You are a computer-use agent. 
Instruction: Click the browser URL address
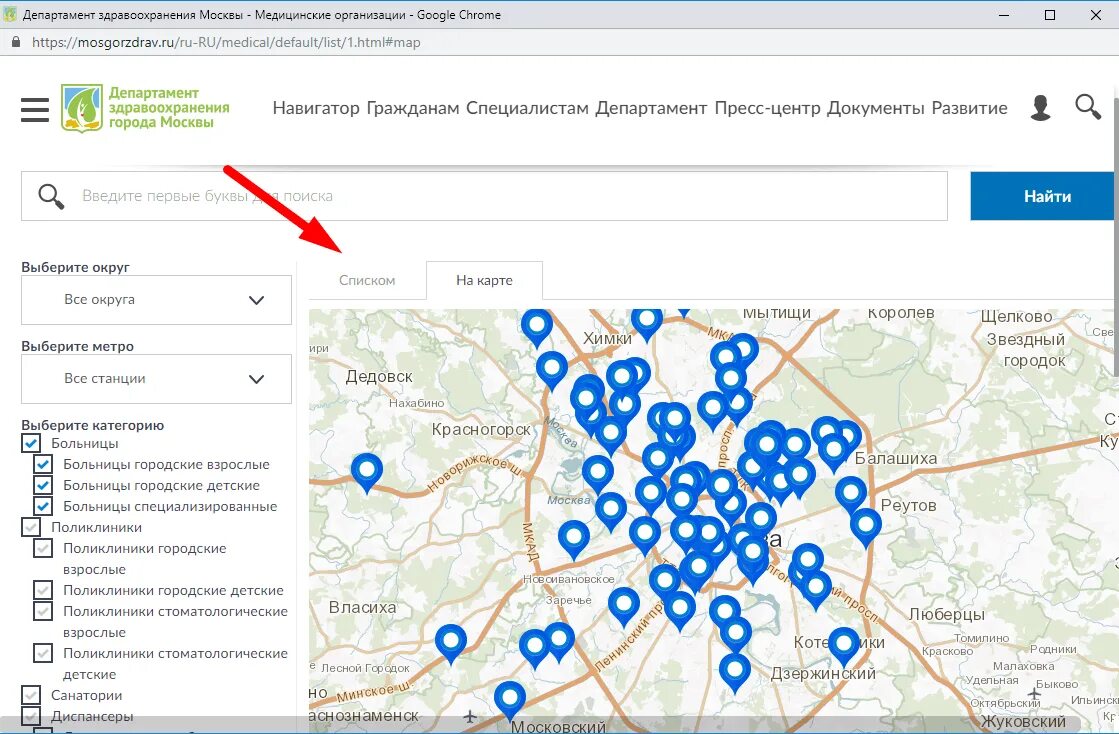(226, 42)
